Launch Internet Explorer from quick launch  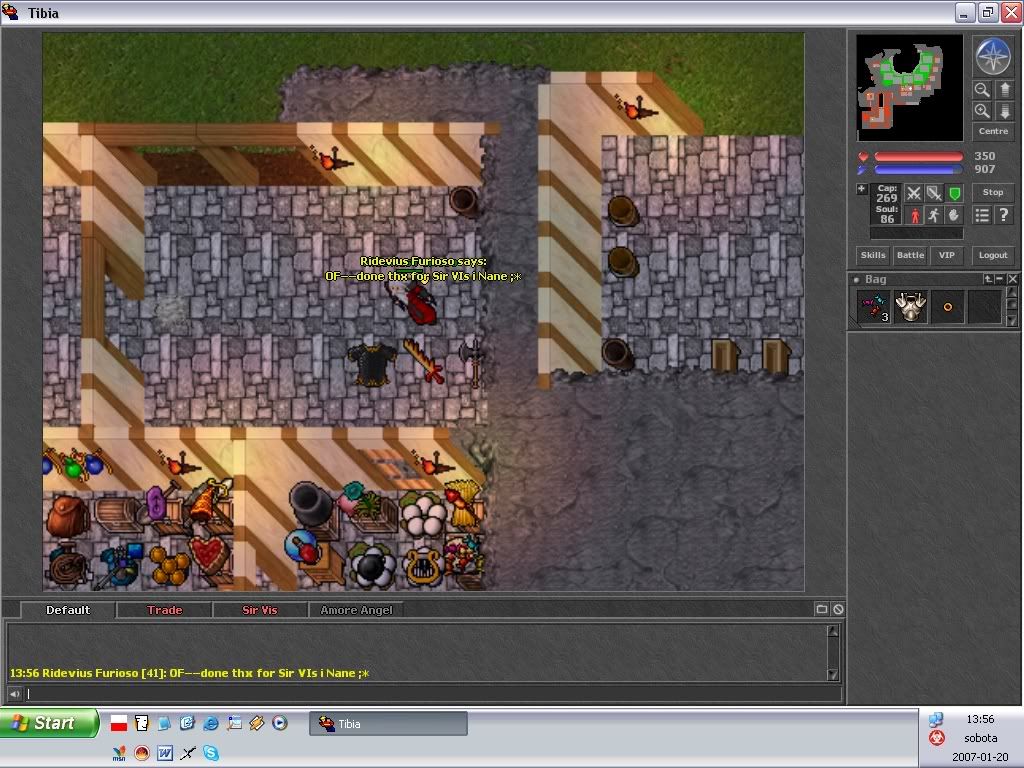pyautogui.click(x=211, y=723)
